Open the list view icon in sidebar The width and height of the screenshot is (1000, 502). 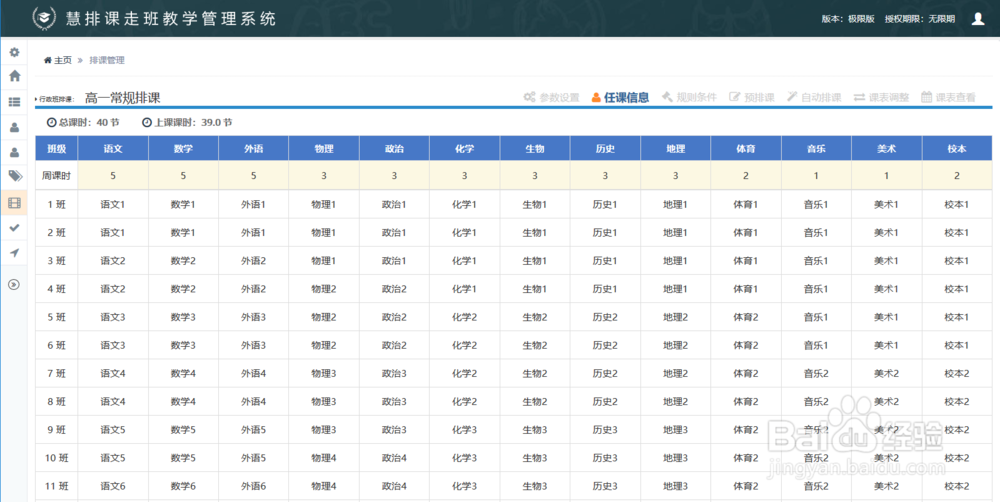tap(14, 101)
